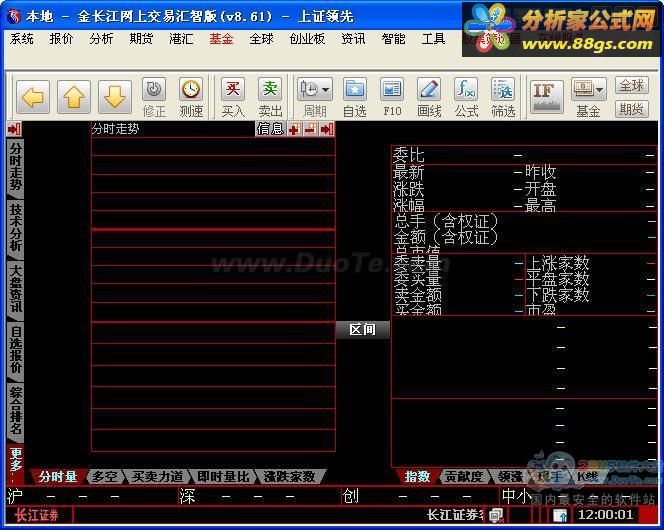664x530 pixels.
Task: Click the application icon in the title bar
Action: pos(14,17)
